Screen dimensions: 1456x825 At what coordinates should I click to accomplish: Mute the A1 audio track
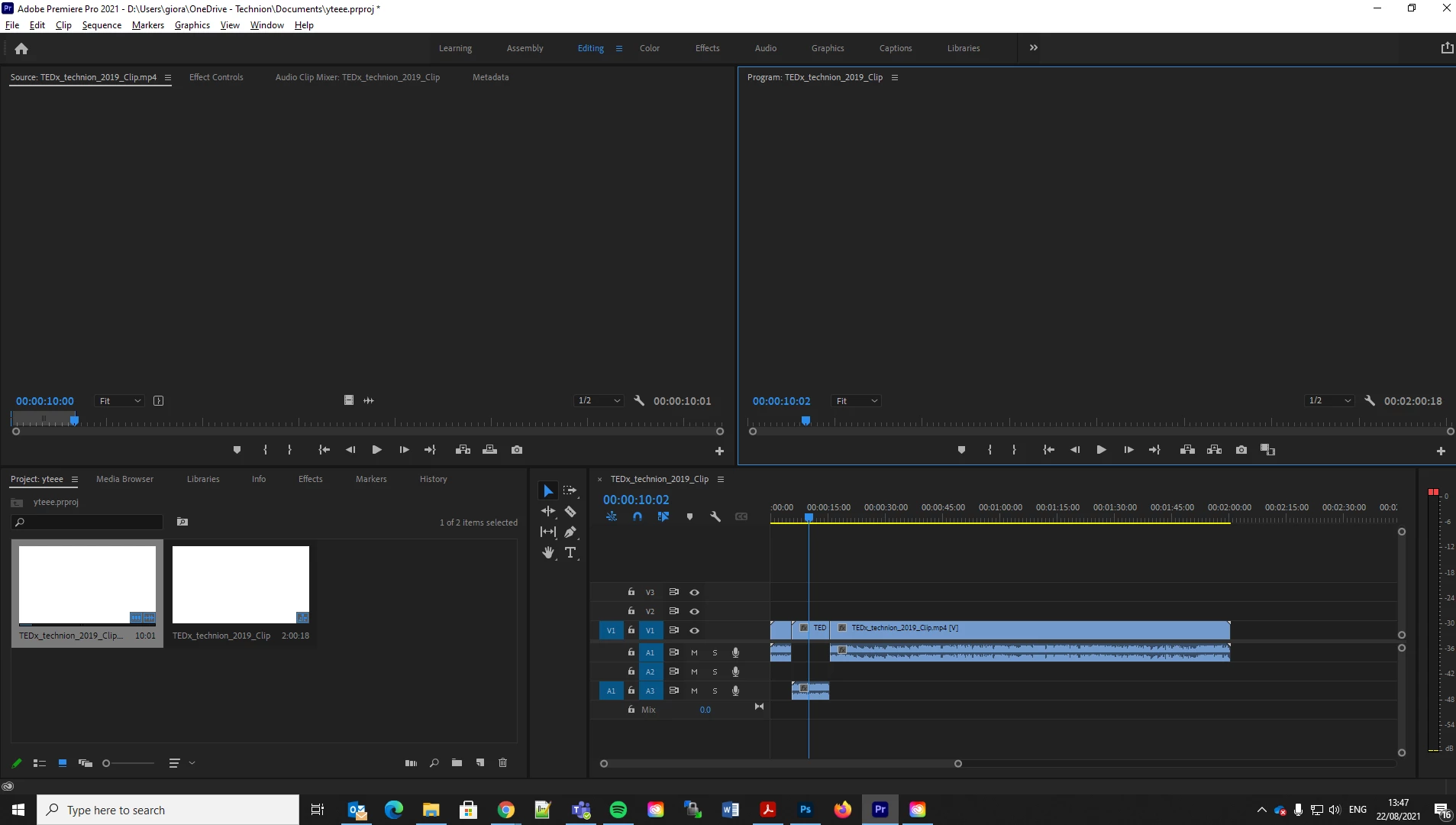[694, 652]
